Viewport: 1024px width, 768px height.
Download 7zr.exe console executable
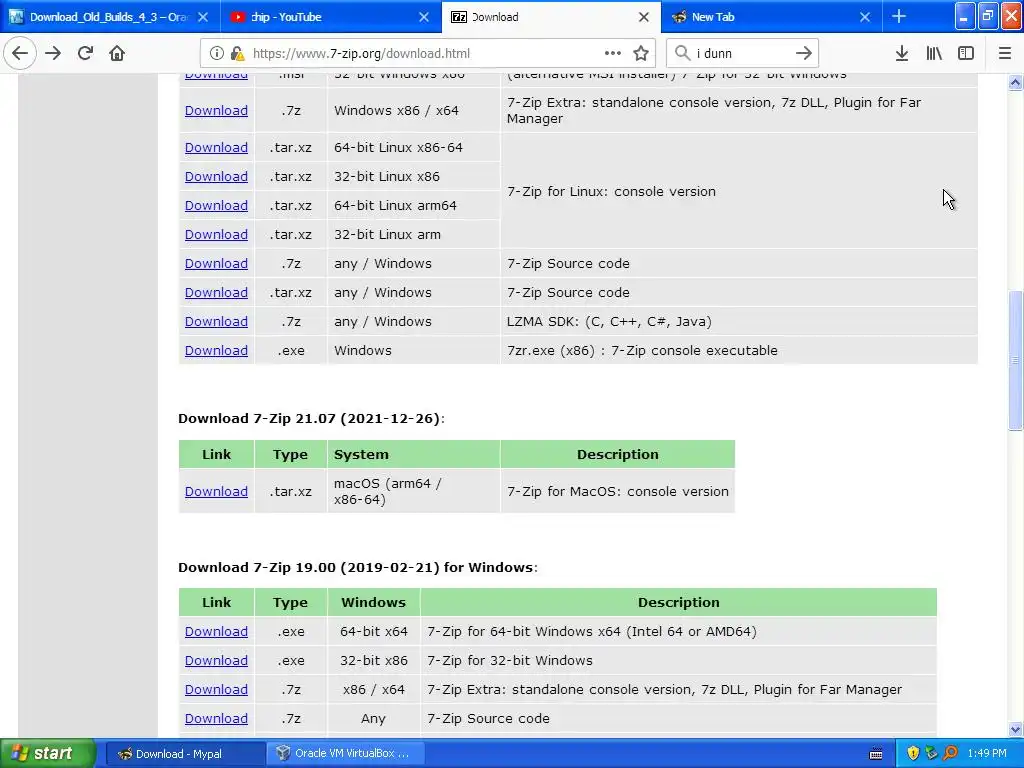coord(216,350)
